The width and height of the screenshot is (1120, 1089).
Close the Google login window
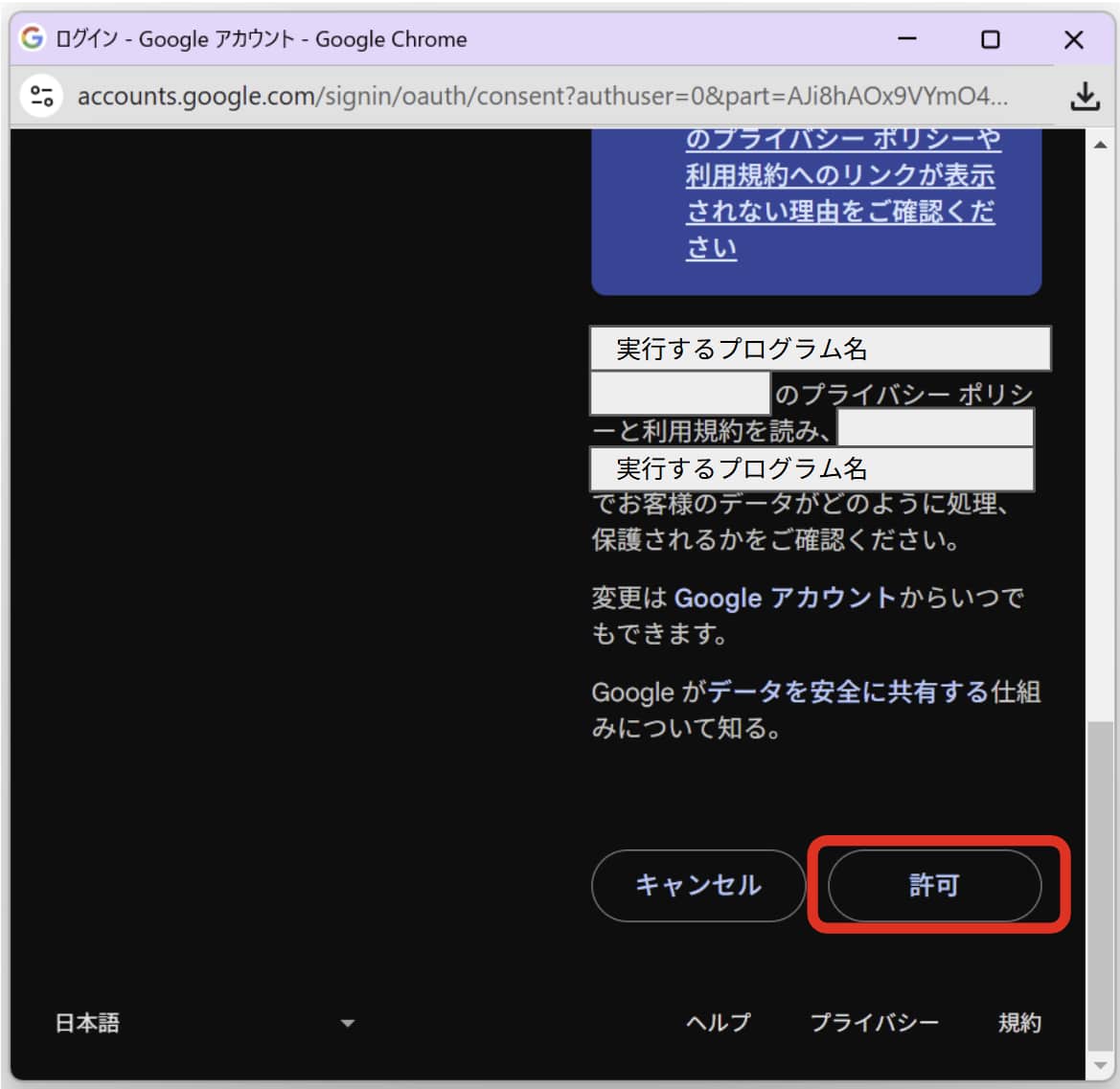pyautogui.click(x=1074, y=38)
